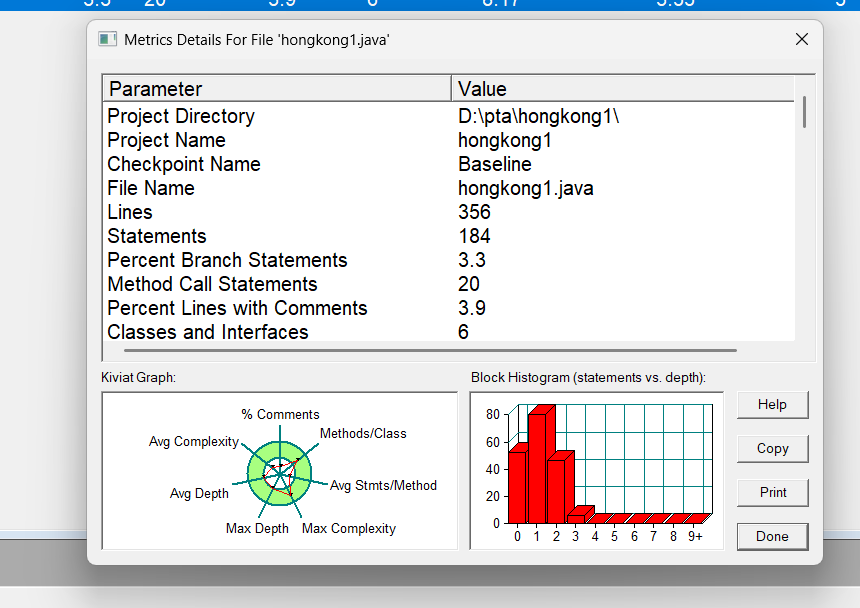Screen dimensions: 860x608
Task: Click the dialog title bar app icon
Action: pyautogui.click(x=107, y=39)
